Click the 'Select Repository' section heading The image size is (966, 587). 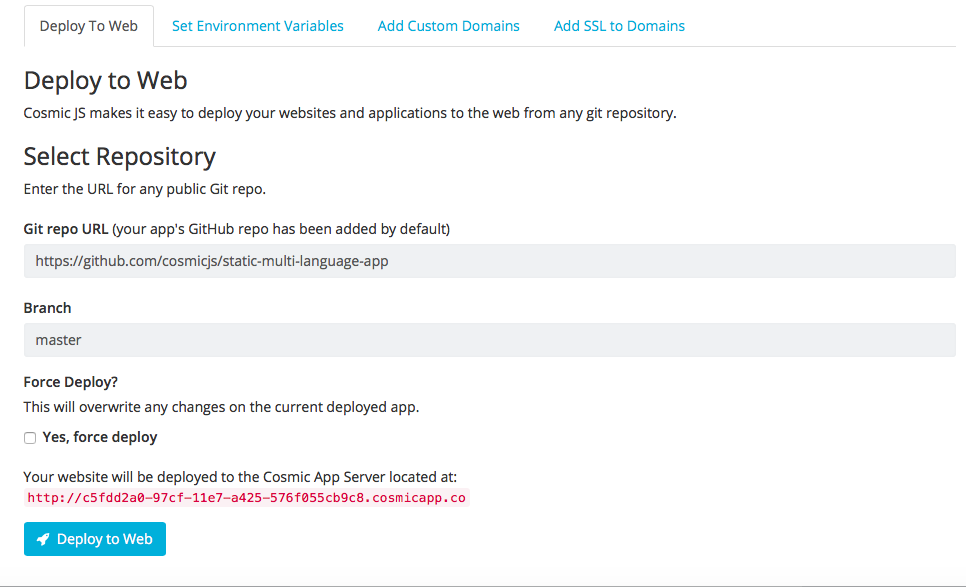[x=119, y=157]
